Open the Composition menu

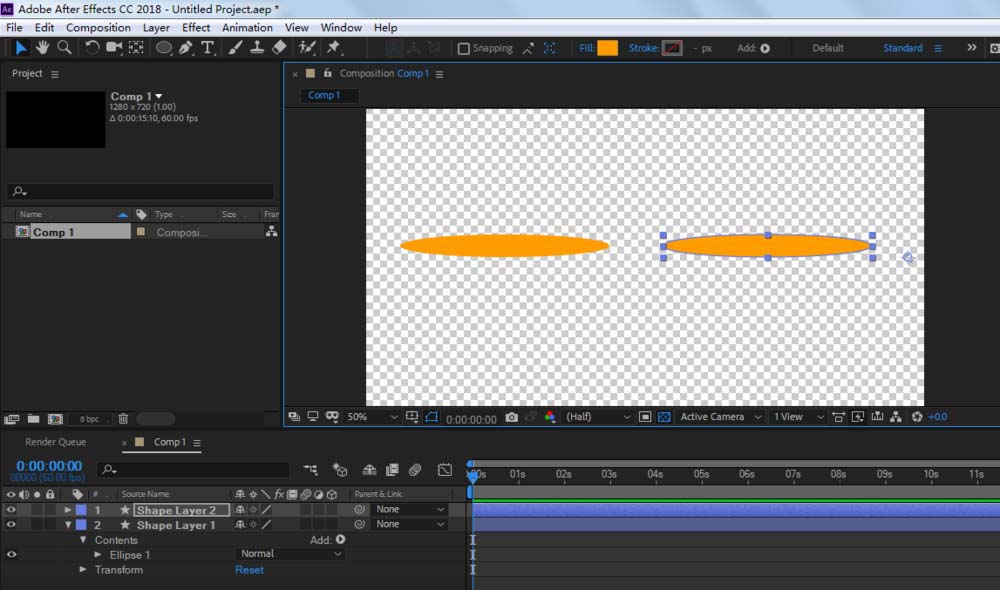[x=98, y=27]
